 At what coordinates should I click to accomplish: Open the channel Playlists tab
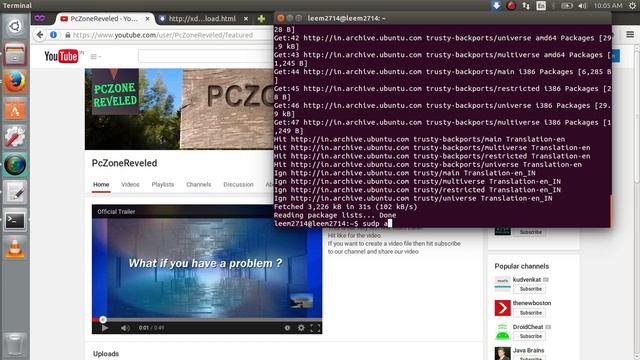pos(163,184)
